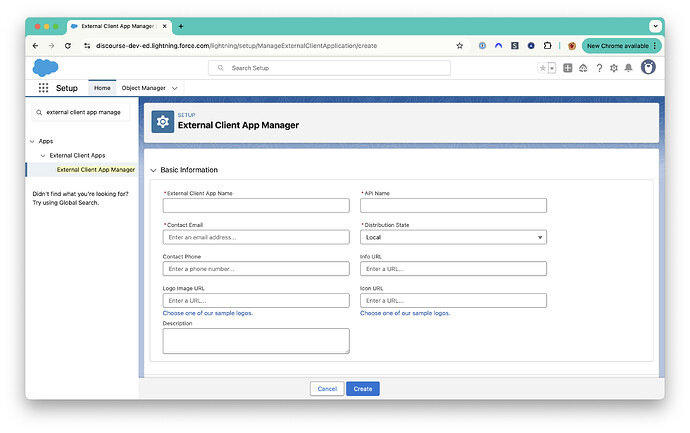Image resolution: width=690 pixels, height=433 pixels.
Task: Open the Extensions puzzle icon
Action: coord(547,46)
